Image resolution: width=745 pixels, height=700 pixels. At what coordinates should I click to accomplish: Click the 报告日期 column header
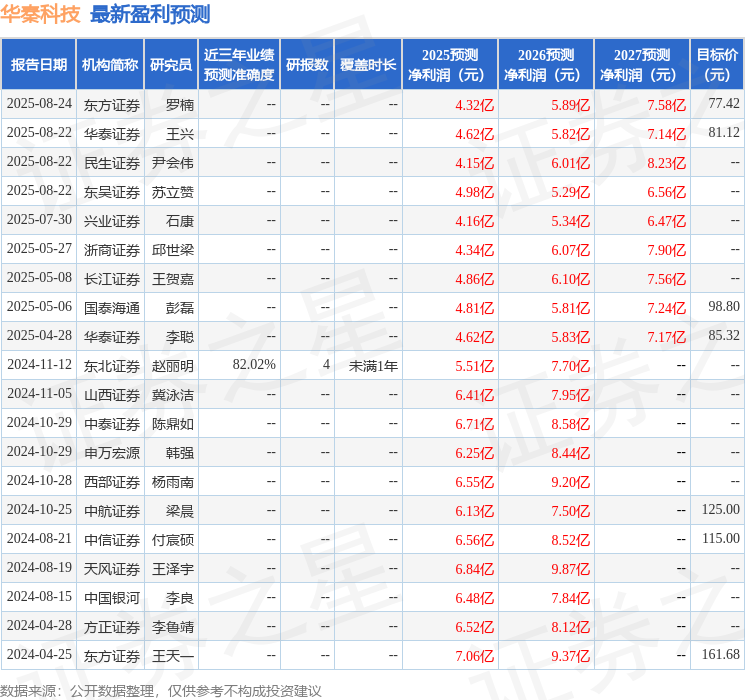[x=38, y=65]
